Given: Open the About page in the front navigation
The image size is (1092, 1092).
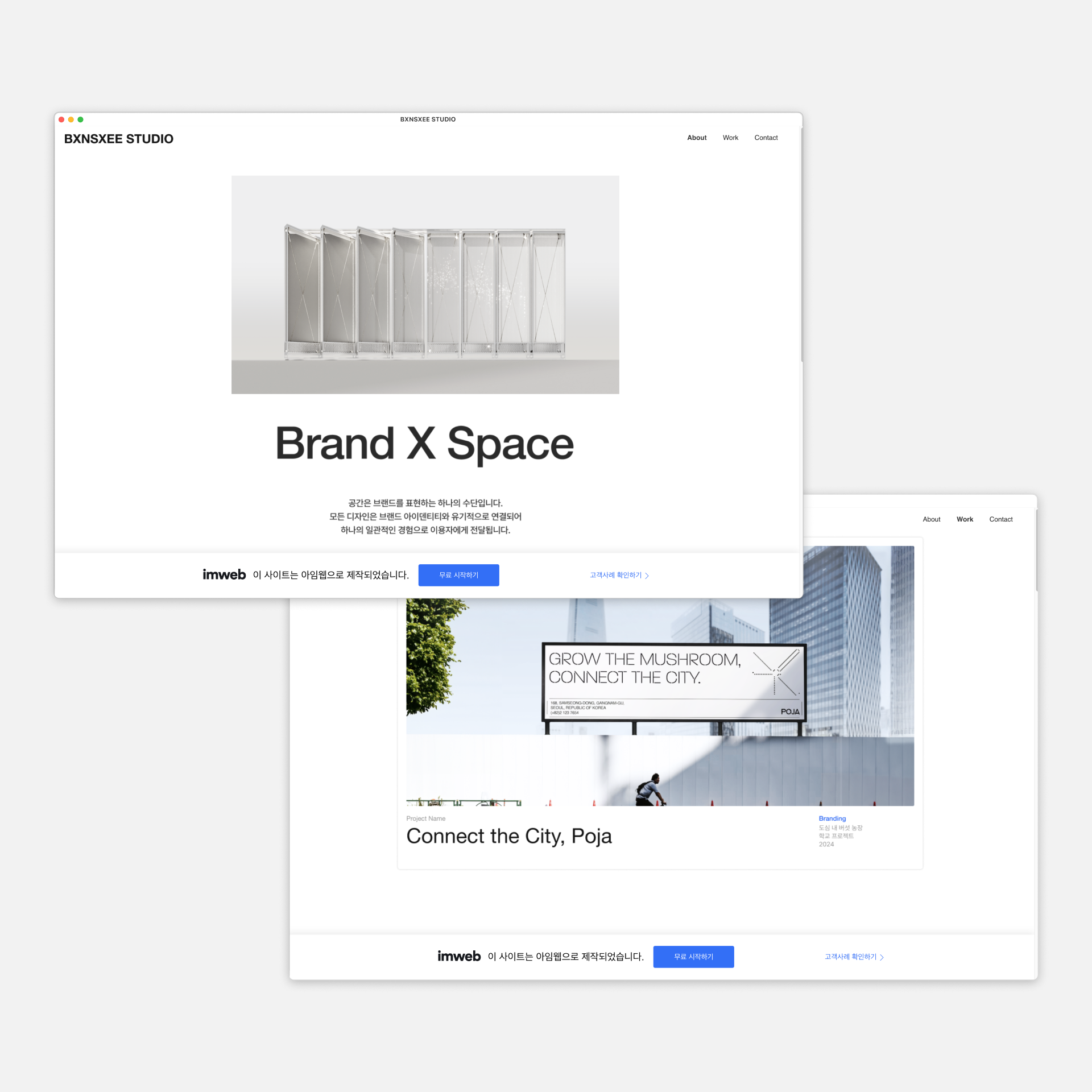Looking at the screenshot, I should tap(697, 138).
